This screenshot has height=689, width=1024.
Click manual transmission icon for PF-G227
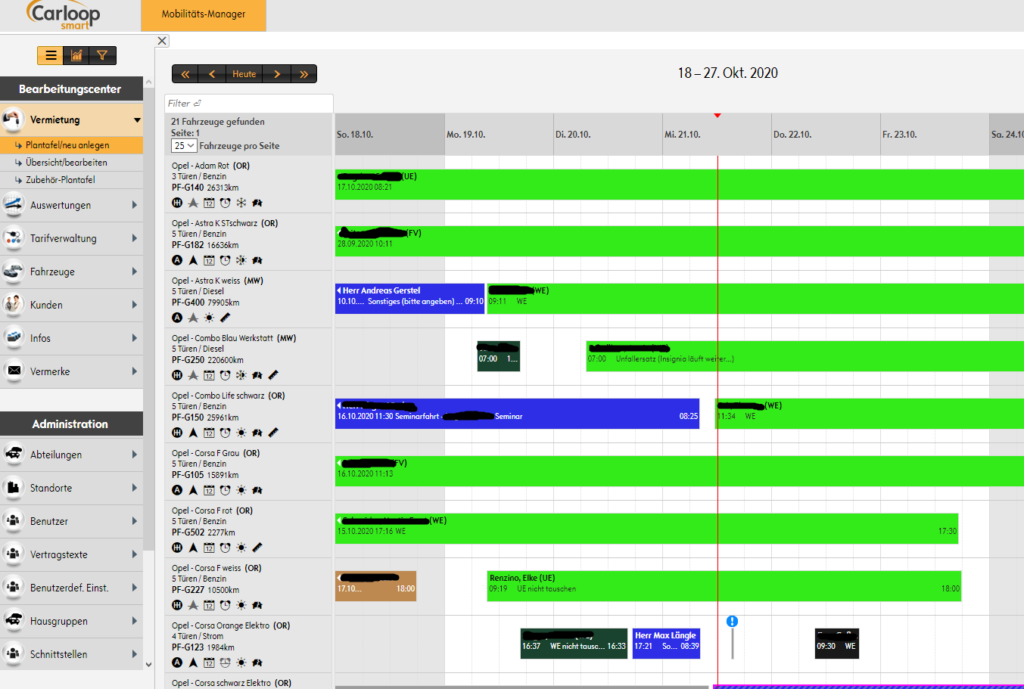pos(177,605)
